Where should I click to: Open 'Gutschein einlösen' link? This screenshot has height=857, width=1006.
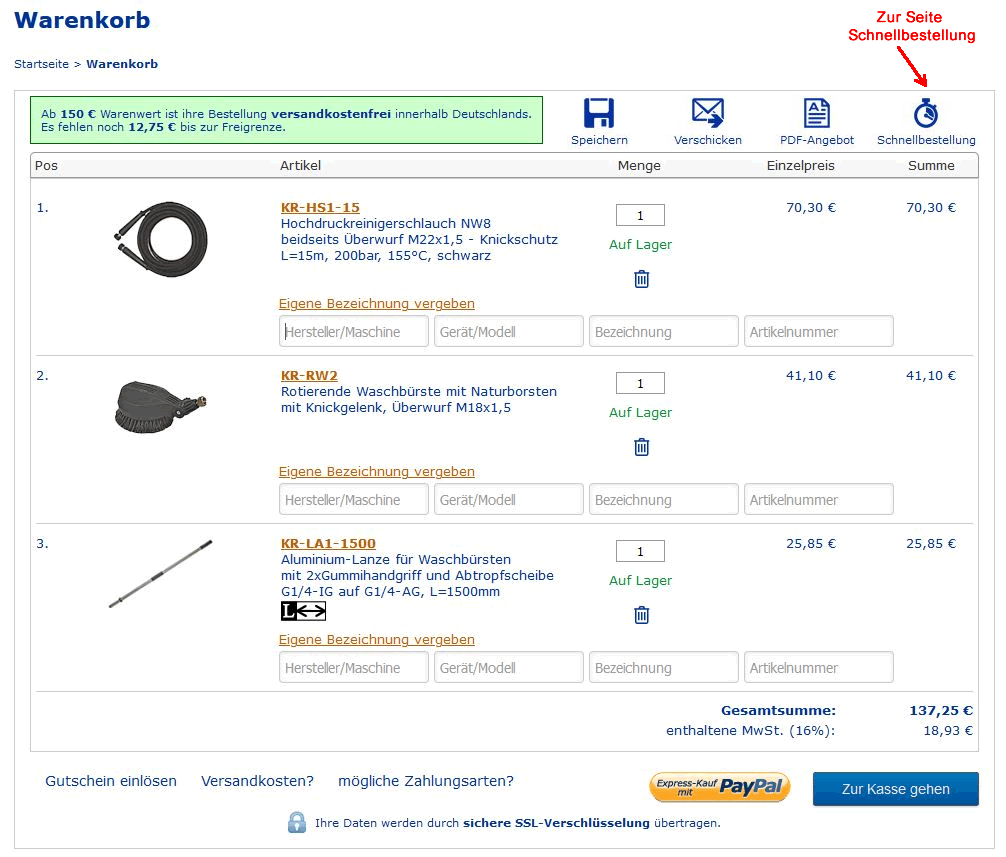tap(111, 781)
